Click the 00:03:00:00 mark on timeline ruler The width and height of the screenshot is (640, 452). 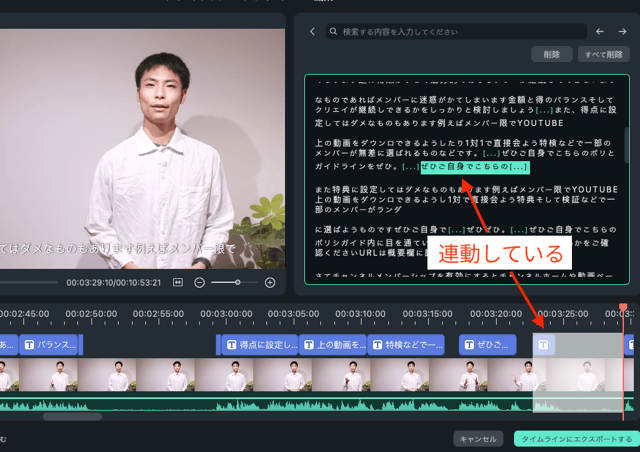[226, 314]
